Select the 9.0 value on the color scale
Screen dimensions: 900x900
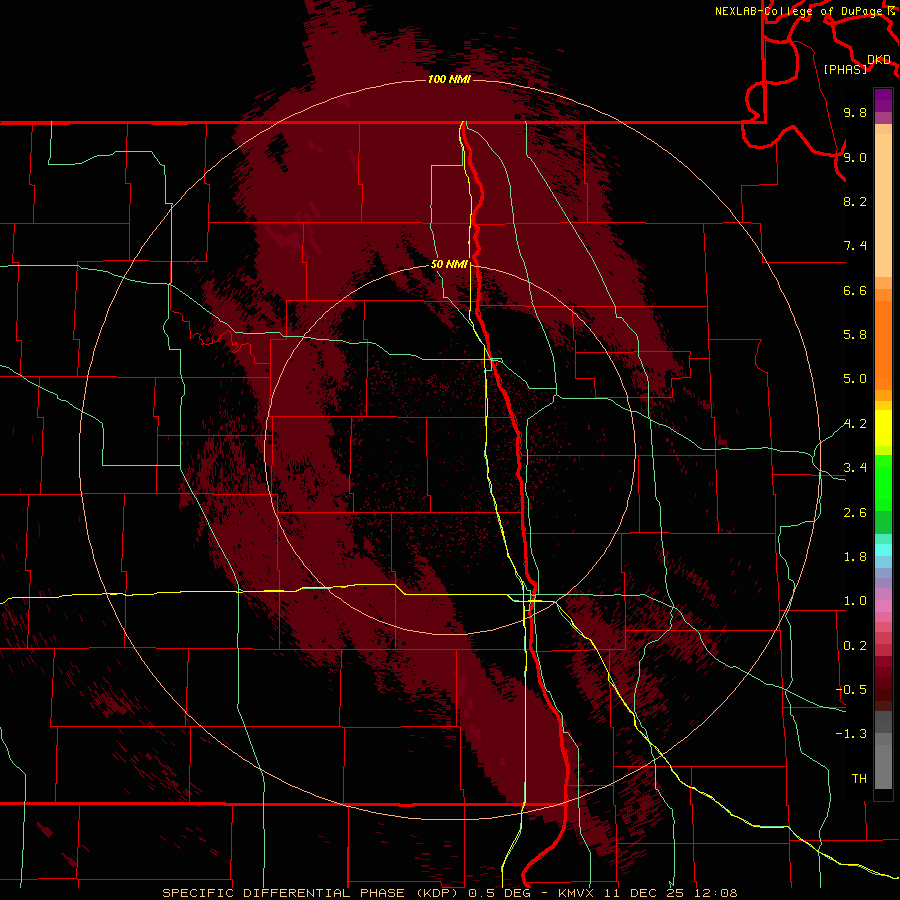coord(855,157)
